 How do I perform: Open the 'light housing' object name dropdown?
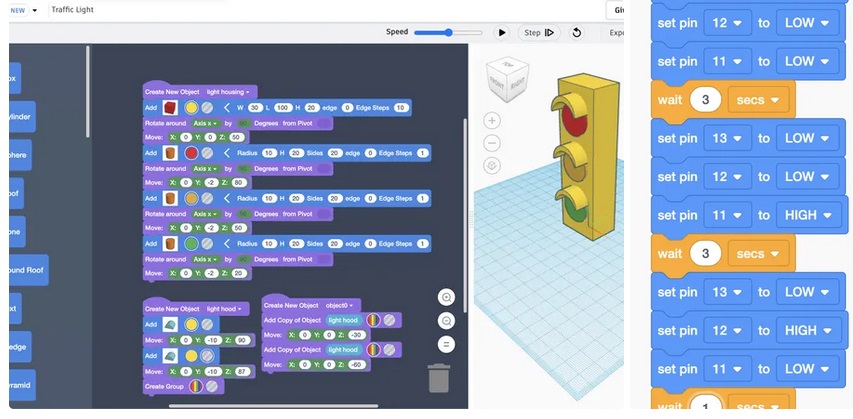[228, 92]
